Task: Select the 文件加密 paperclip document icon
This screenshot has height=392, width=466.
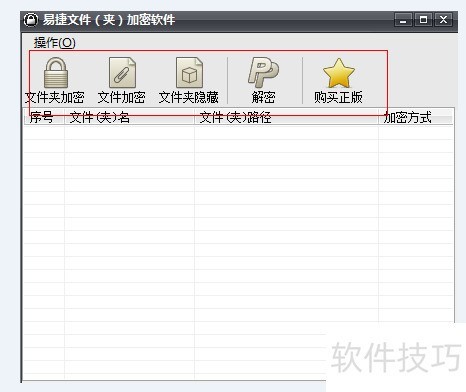Action: 122,72
